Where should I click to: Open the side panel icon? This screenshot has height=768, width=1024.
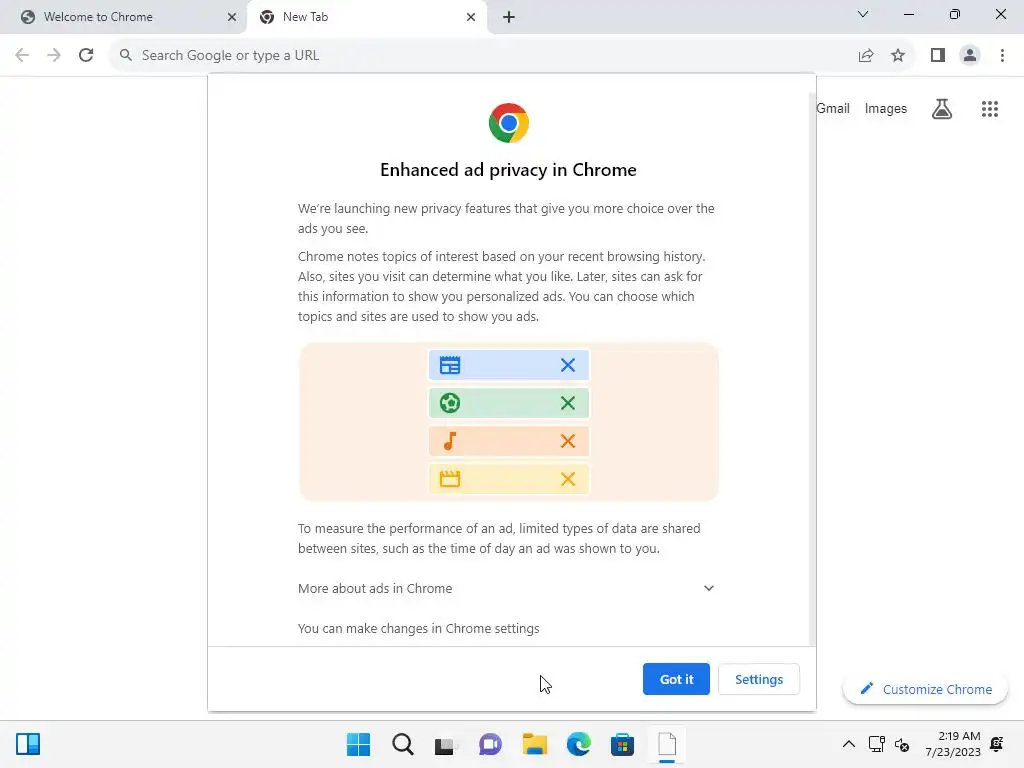click(938, 56)
